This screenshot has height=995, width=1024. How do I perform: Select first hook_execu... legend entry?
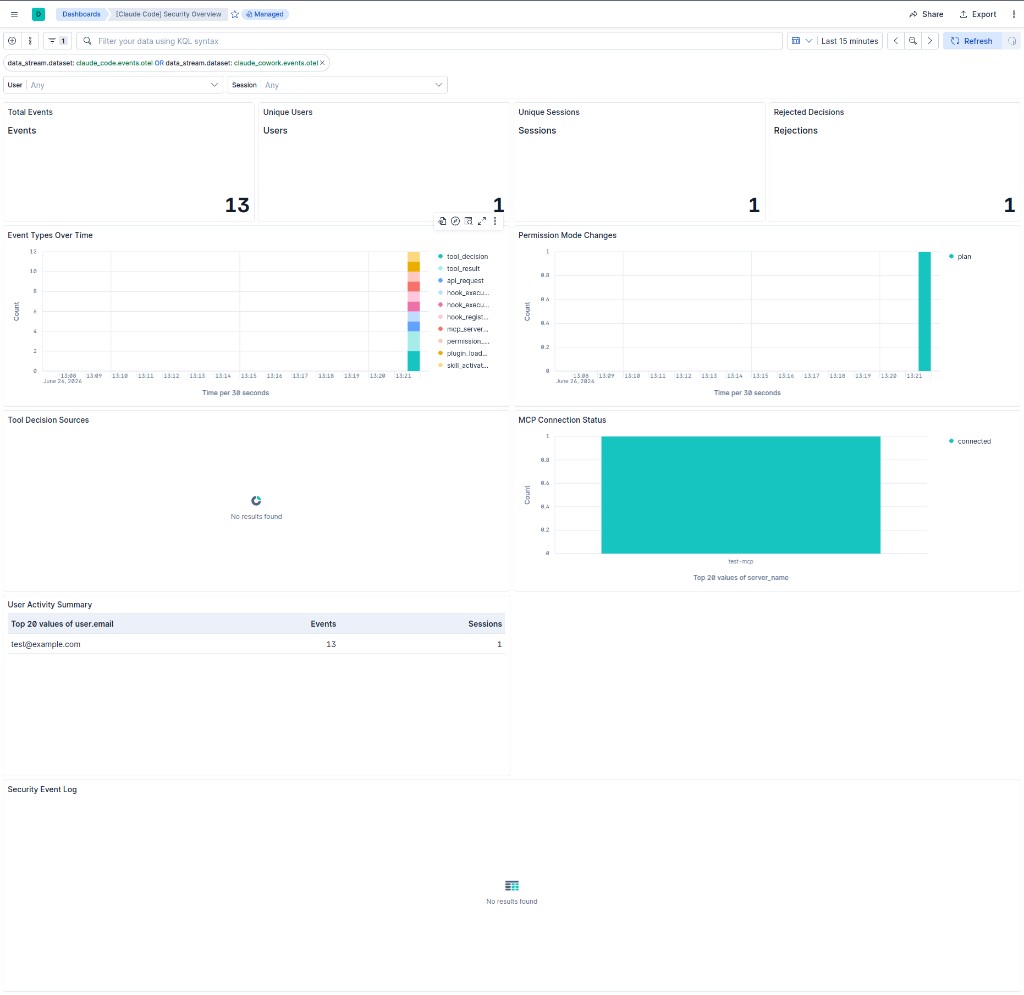coord(468,292)
